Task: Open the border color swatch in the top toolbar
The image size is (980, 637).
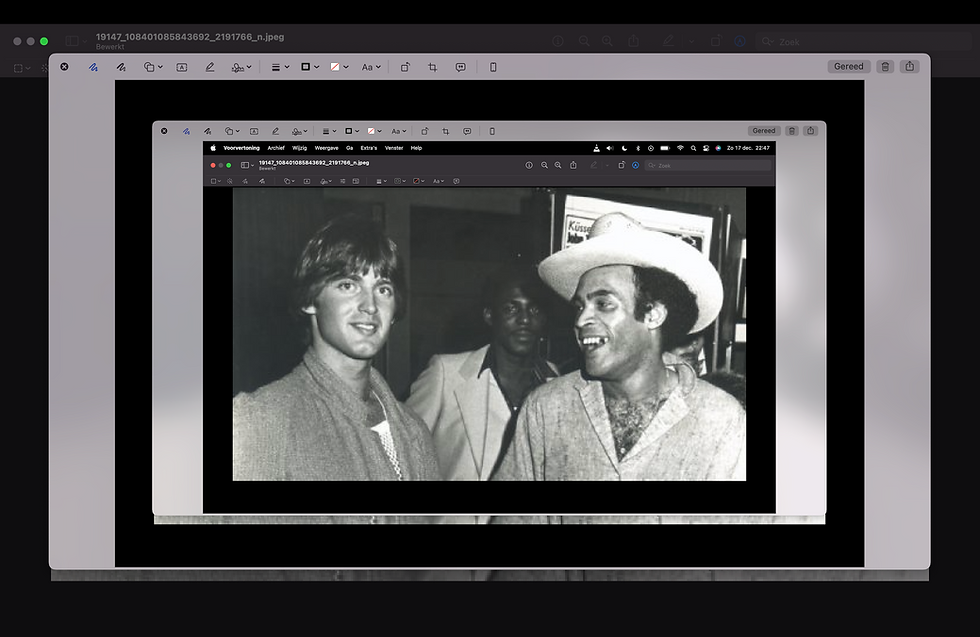Action: (309, 67)
